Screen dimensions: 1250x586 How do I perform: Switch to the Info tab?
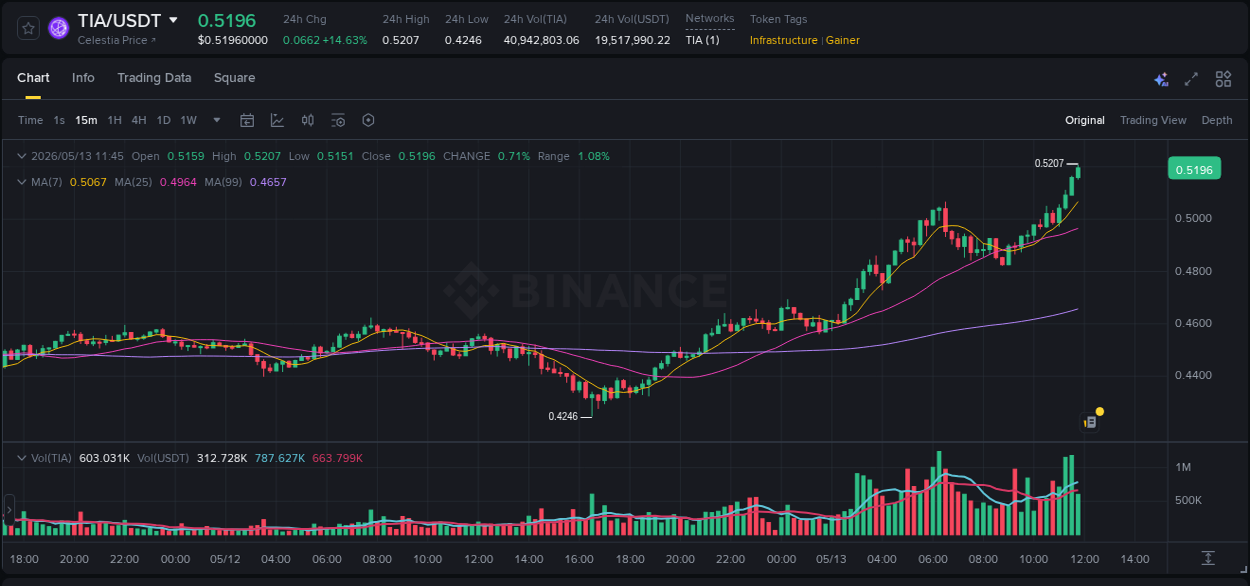pyautogui.click(x=83, y=78)
